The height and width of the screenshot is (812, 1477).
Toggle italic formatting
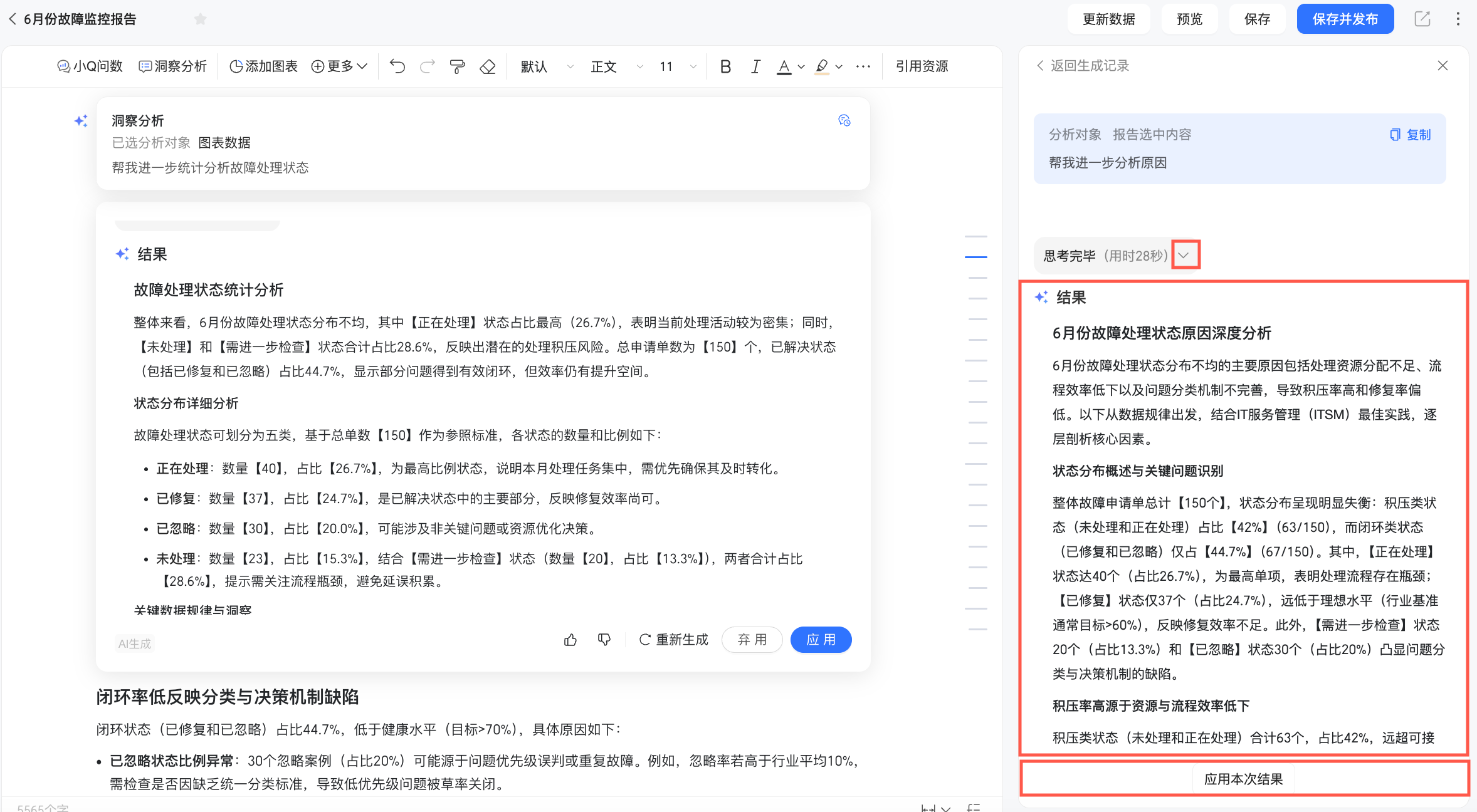(x=755, y=66)
